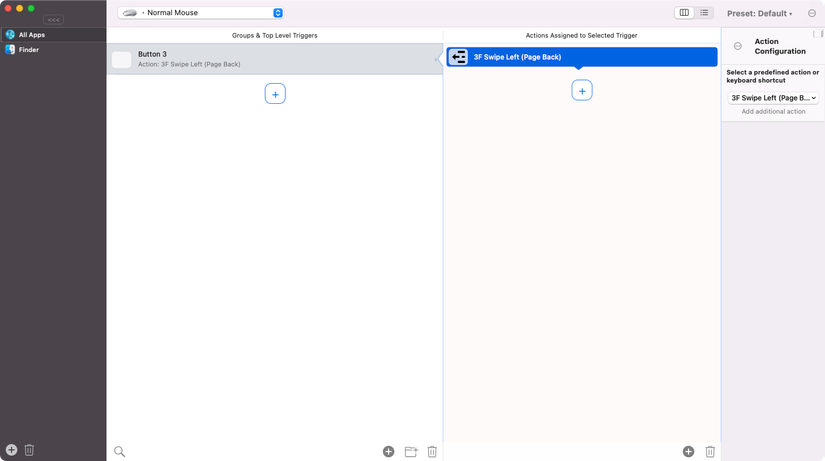This screenshot has height=461, width=825.
Task: Open the trigger search magnifier icon
Action: (119, 452)
